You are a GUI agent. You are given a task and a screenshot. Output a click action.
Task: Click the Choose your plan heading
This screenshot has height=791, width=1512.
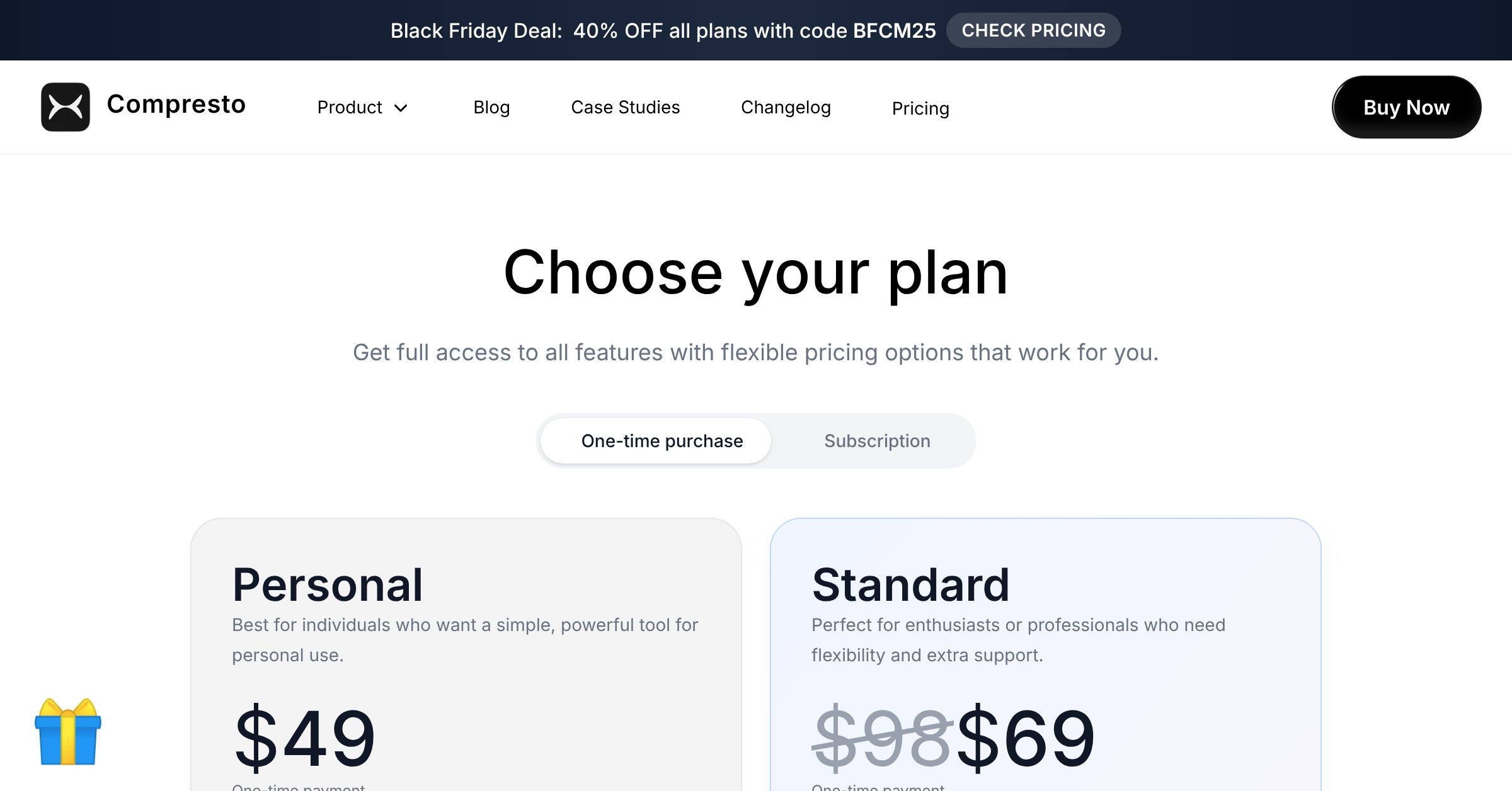(x=755, y=273)
